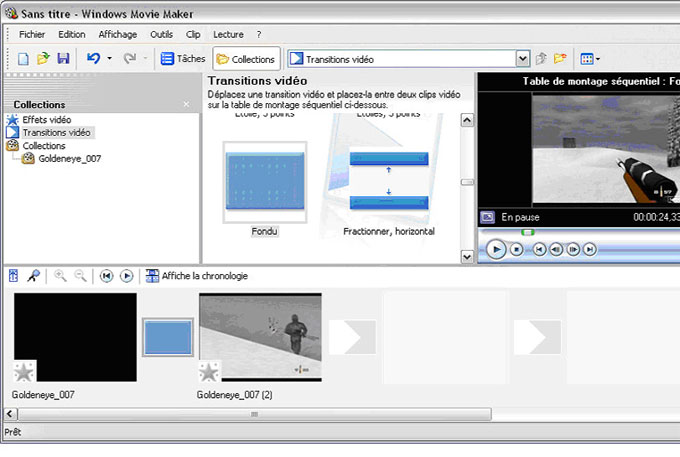
Task: Toggle the Collections pane button
Action: [246, 59]
